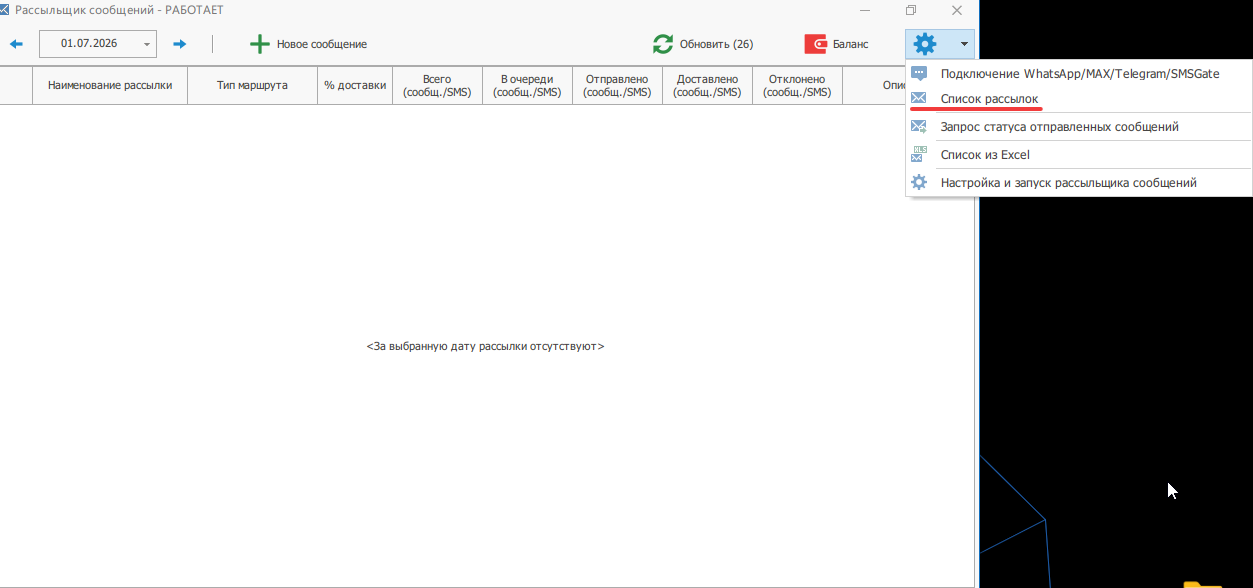Click the Доставлено (сообщ./SMS) column header
This screenshot has width=1253, height=588.
pyautogui.click(x=707, y=86)
